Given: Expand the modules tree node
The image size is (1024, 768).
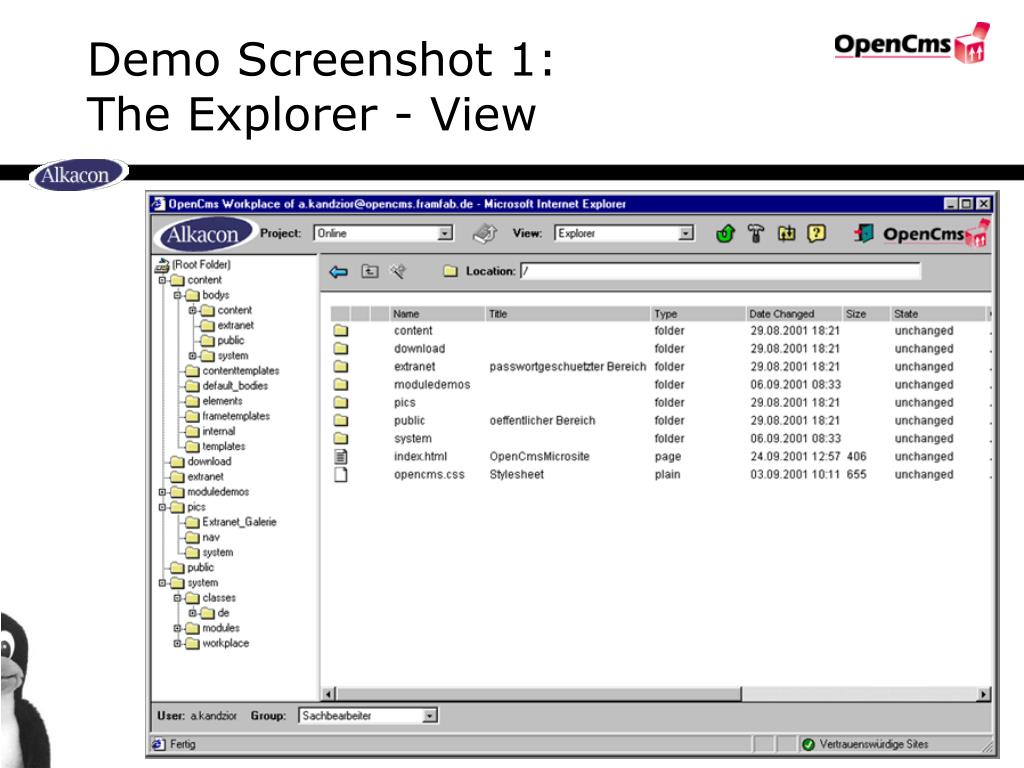Looking at the screenshot, I should tap(177, 628).
